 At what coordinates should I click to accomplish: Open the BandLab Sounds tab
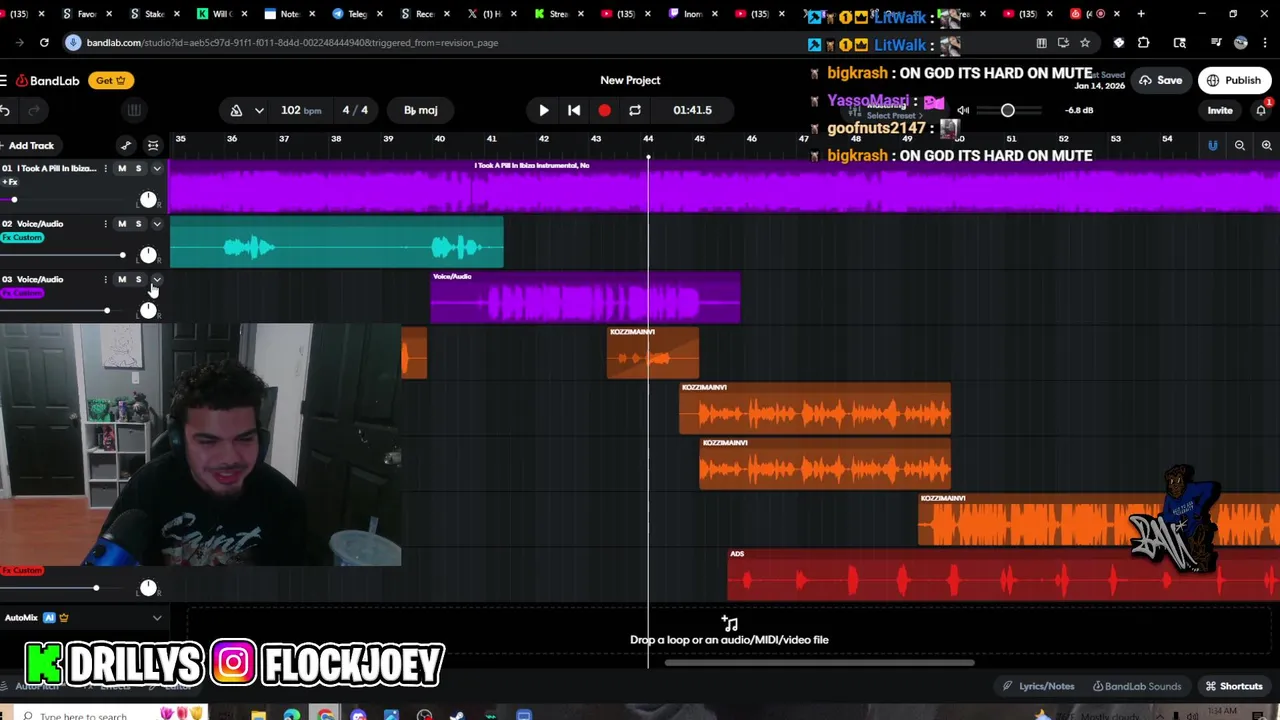coord(1137,686)
